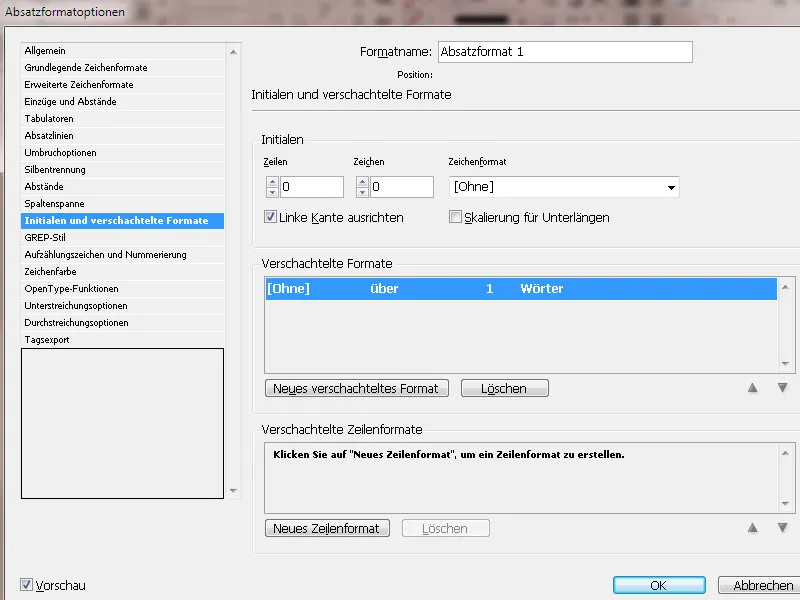Viewport: 800px width, 600px height.
Task: Increase the Zeichen value with its up arrow
Action: tap(362, 182)
